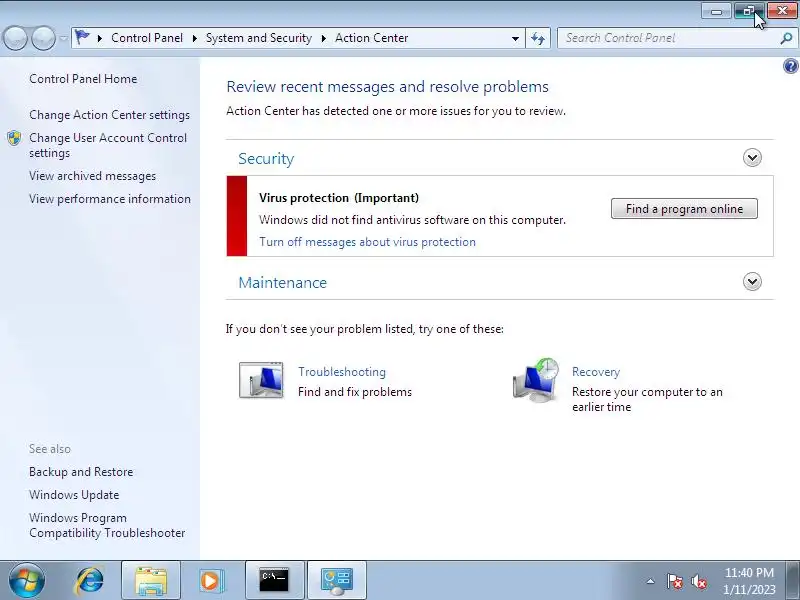Open dropdown arrow after System and Security breadcrumb
This screenshot has width=800, height=600.
coord(323,38)
